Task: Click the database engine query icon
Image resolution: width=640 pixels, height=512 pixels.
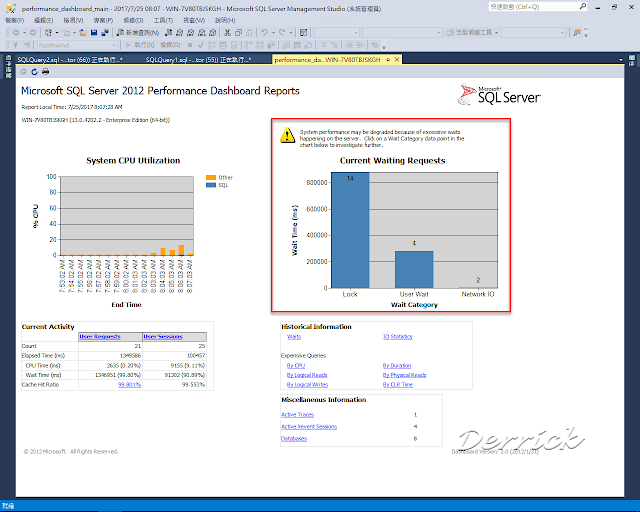Action: coord(168,33)
